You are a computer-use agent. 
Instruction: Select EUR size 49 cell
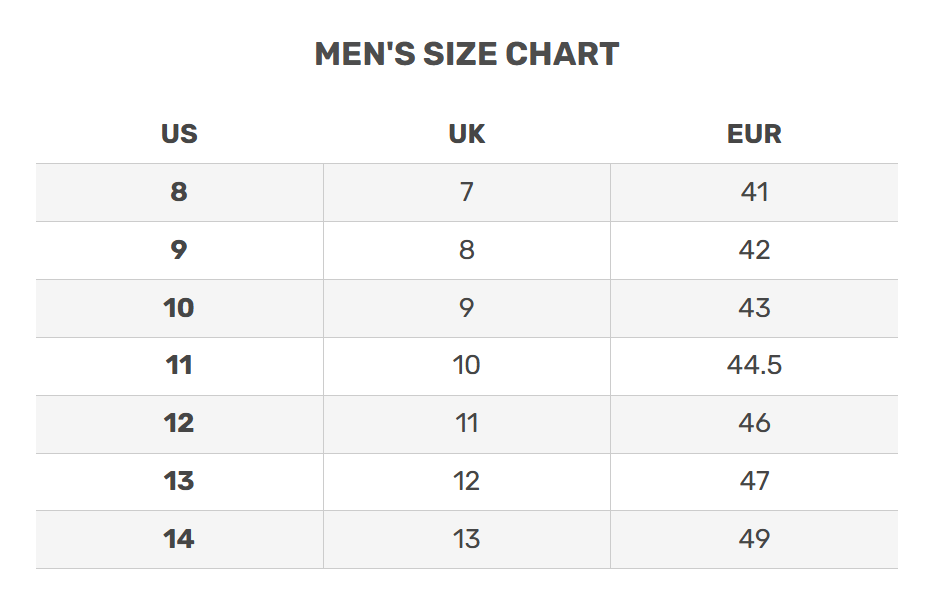(x=754, y=540)
